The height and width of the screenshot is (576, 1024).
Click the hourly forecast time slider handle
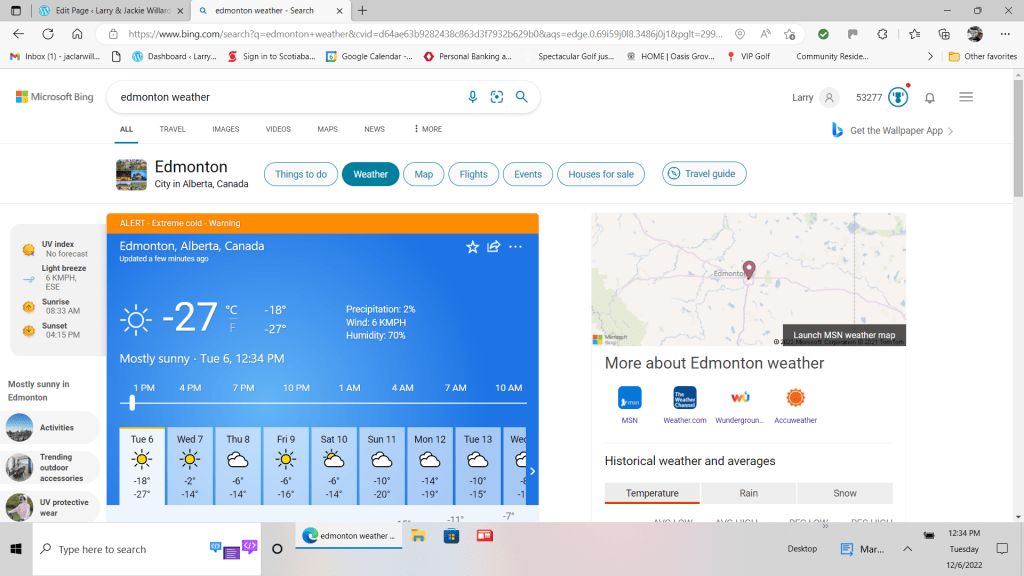(132, 403)
